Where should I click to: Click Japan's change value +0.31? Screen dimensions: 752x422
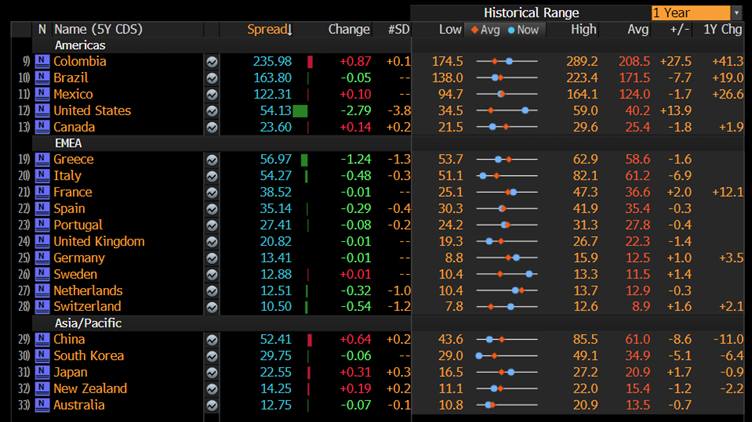coord(355,372)
